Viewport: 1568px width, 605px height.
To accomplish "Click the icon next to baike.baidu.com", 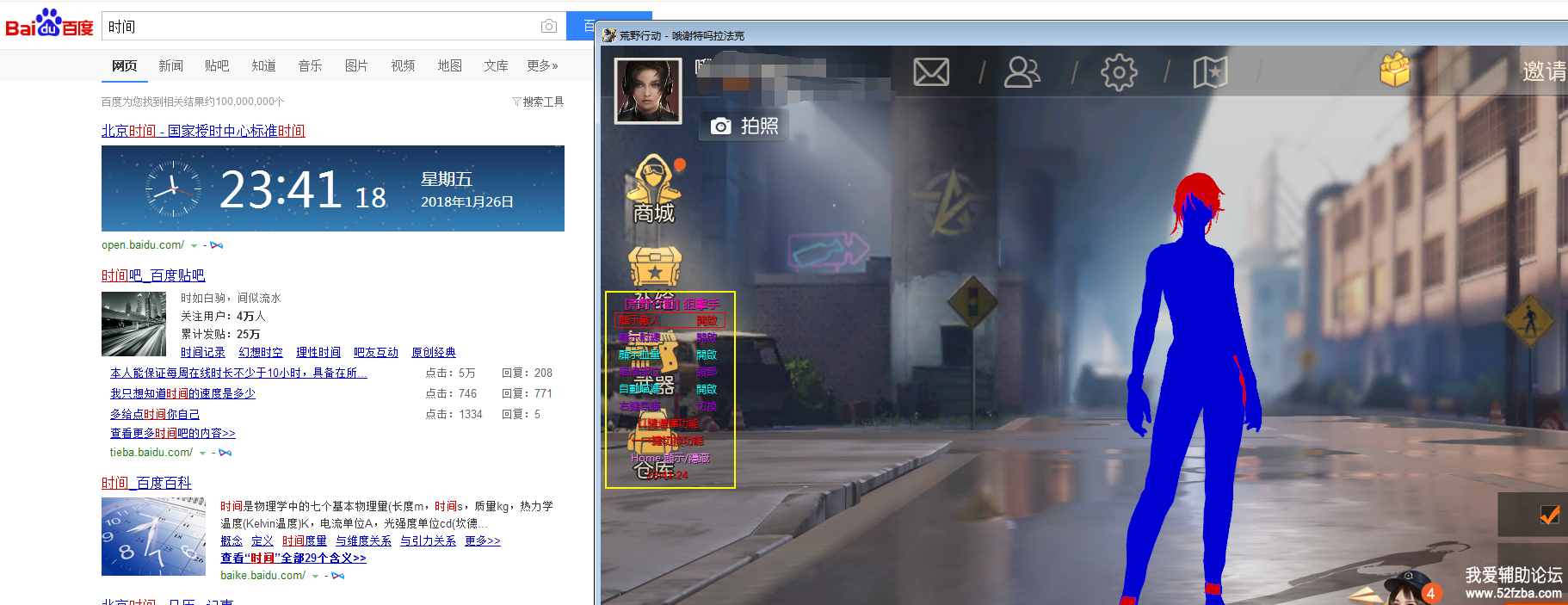I will (338, 576).
